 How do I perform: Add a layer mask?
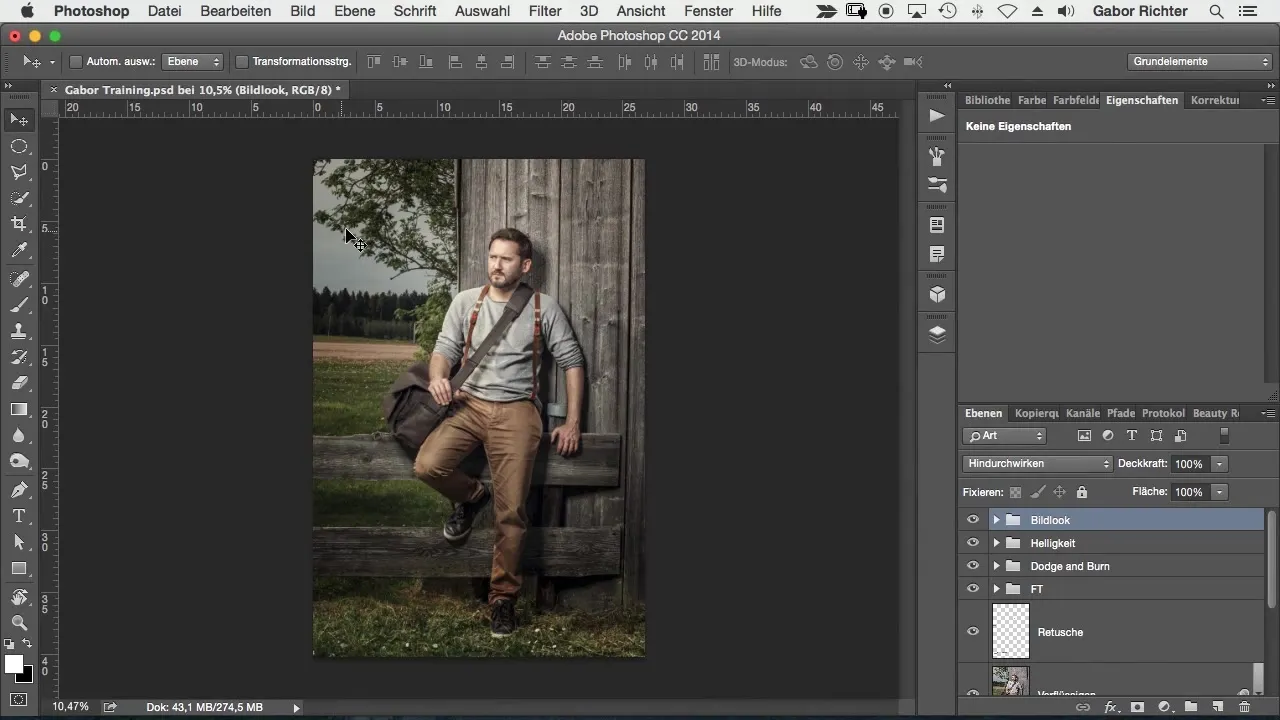coord(1137,707)
